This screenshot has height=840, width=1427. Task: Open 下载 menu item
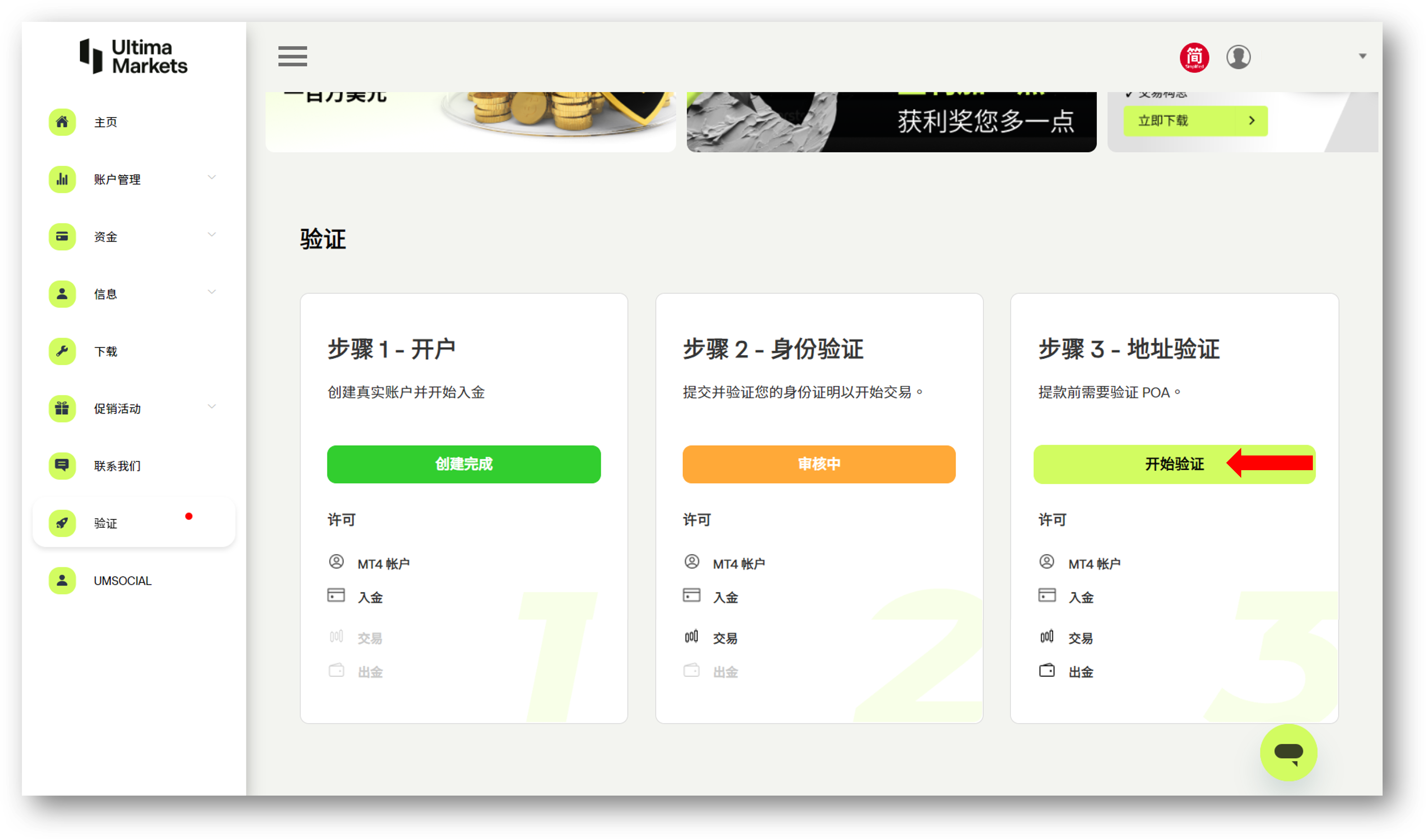click(105, 351)
